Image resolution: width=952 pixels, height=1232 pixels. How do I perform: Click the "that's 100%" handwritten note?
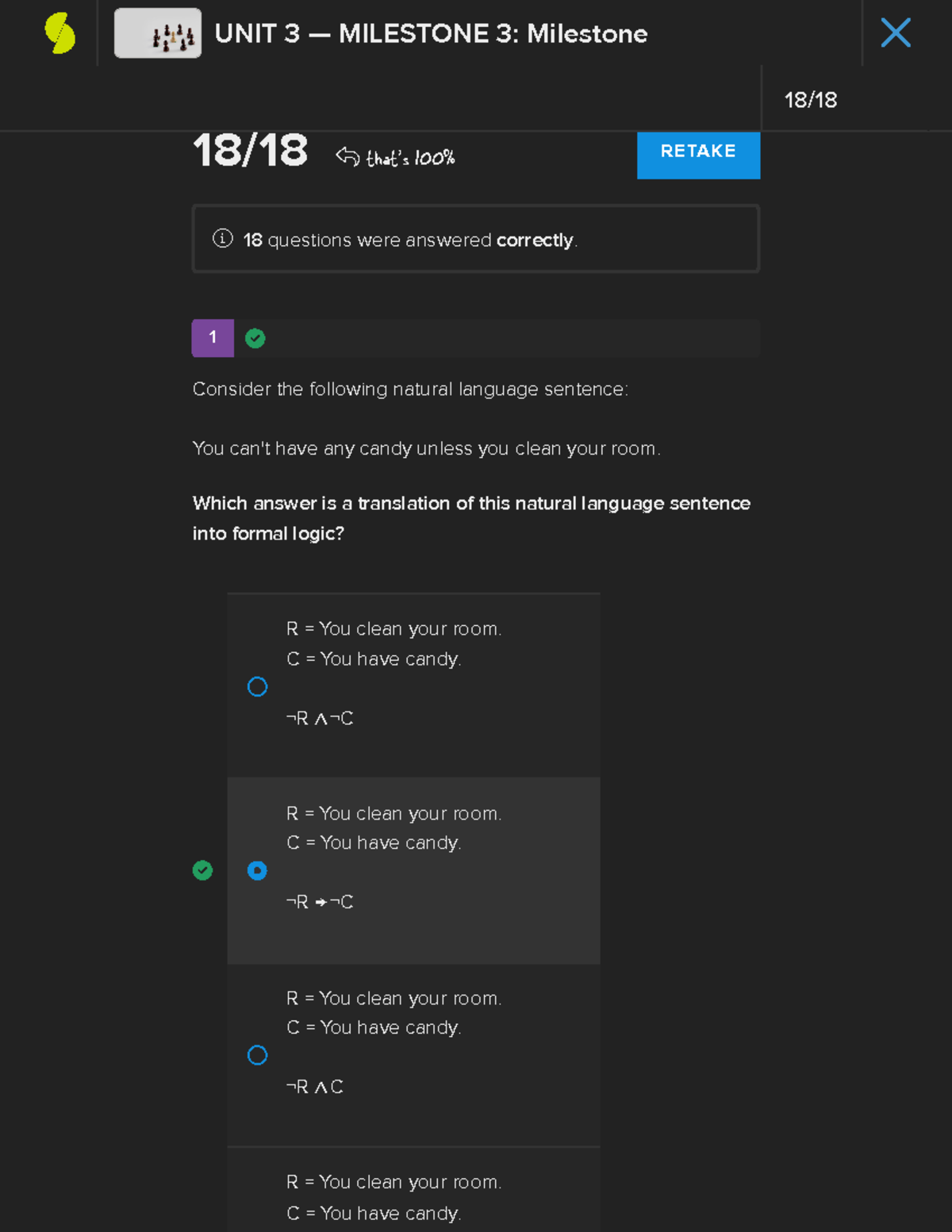coord(410,158)
